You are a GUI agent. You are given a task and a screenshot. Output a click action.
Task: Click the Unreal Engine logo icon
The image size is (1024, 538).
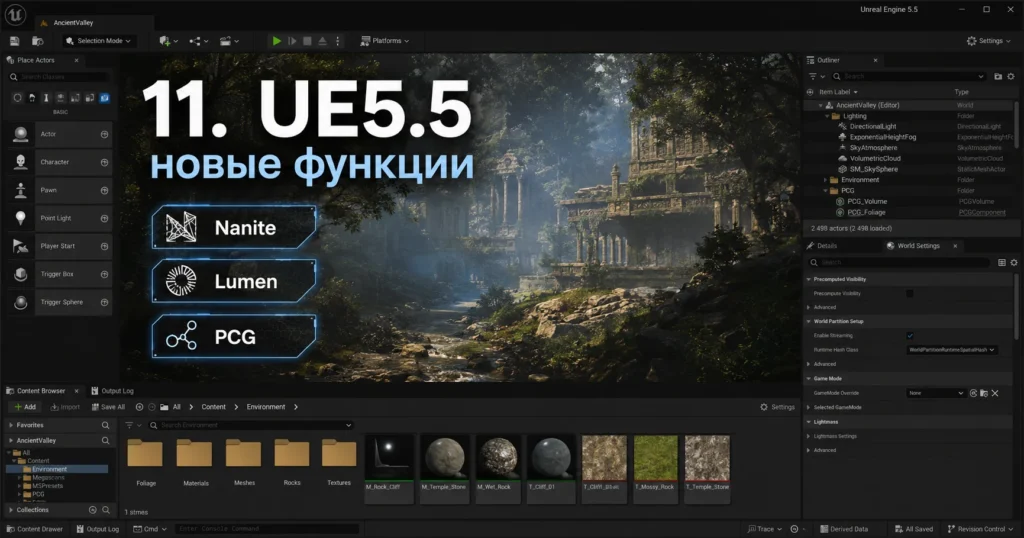coord(15,14)
